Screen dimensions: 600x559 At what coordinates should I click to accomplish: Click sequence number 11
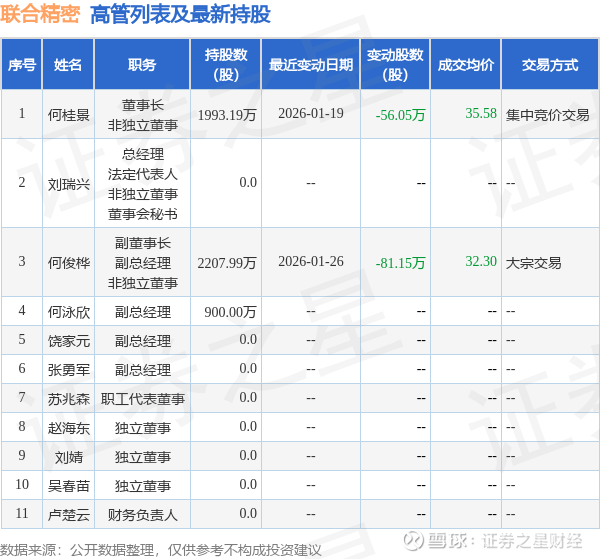(22, 514)
